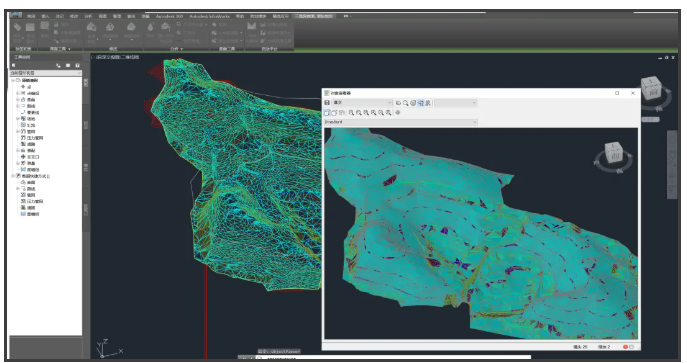687x363 pixels.
Task: Toggle the highlighted first icon in the viewer's second row
Action: [x=327, y=113]
